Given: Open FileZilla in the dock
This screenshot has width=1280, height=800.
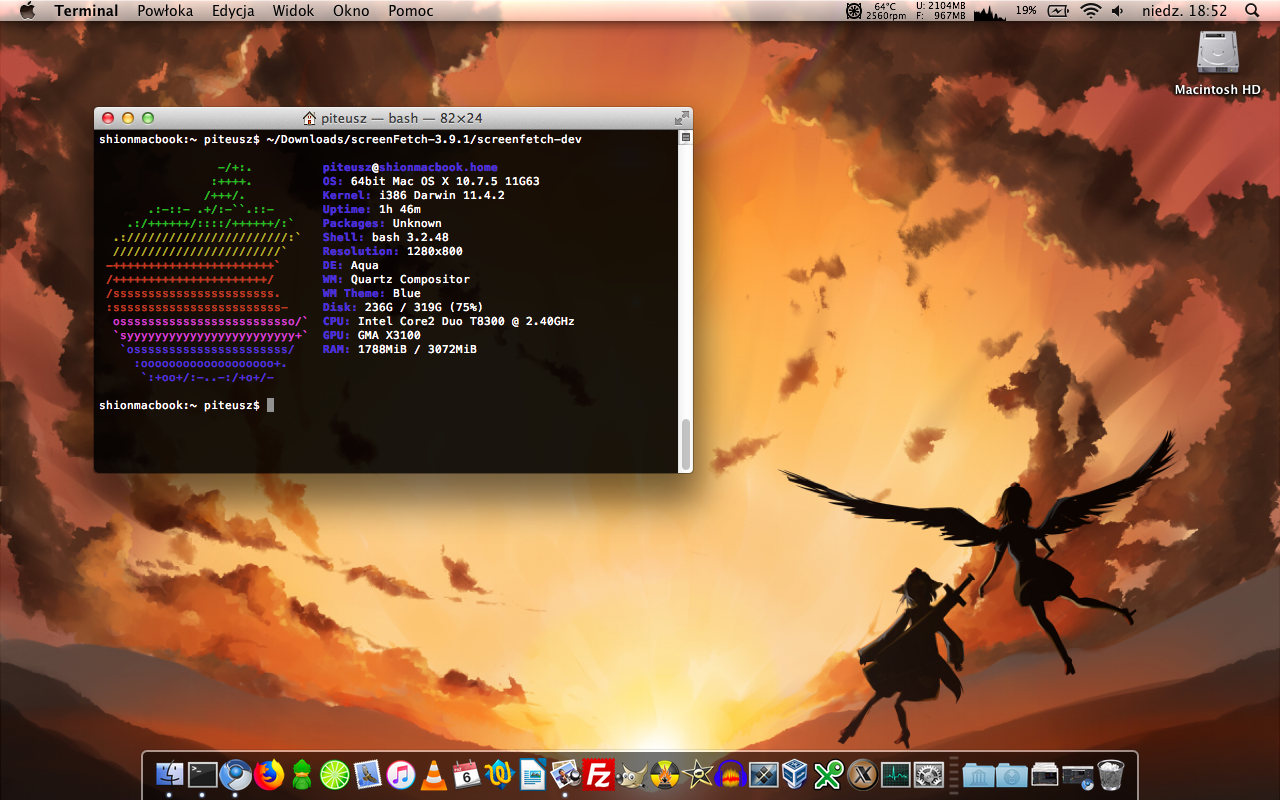Looking at the screenshot, I should coord(598,775).
